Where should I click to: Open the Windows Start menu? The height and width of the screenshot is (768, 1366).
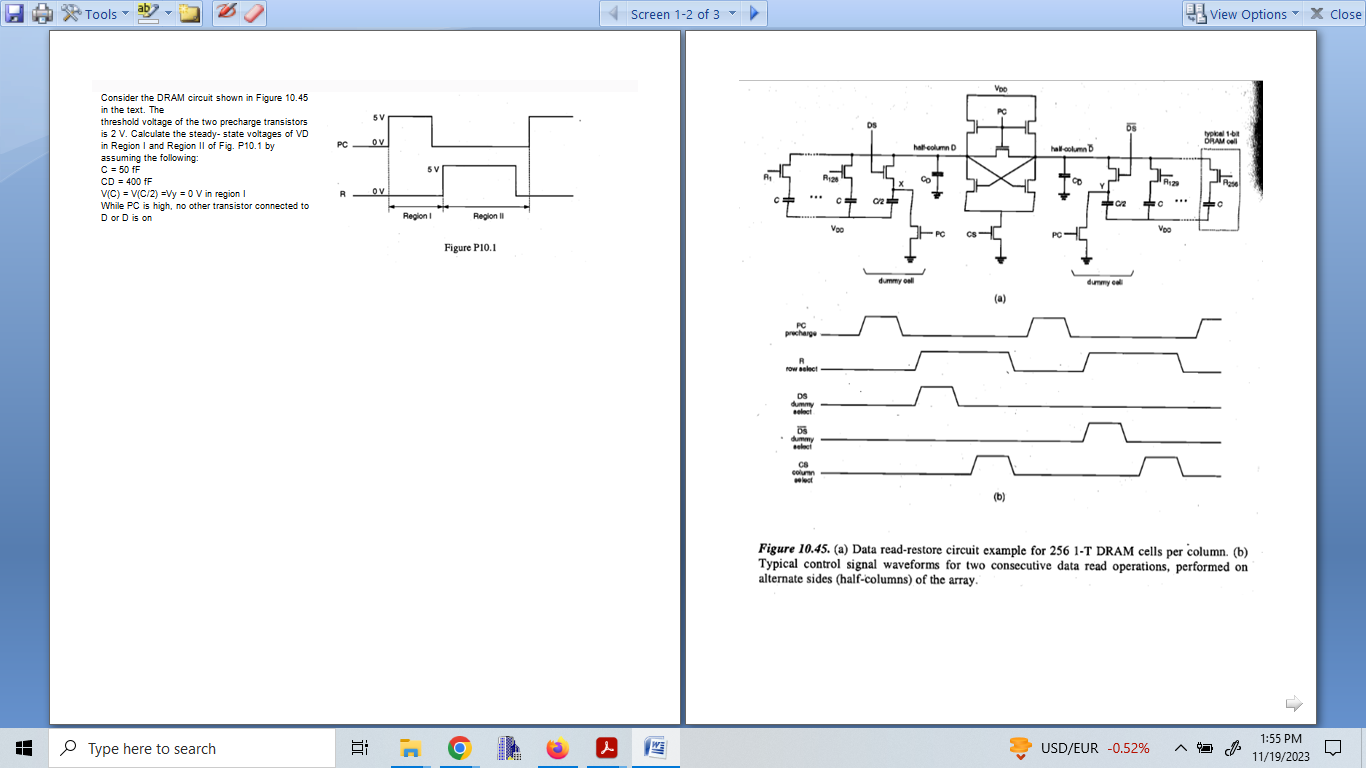point(22,747)
